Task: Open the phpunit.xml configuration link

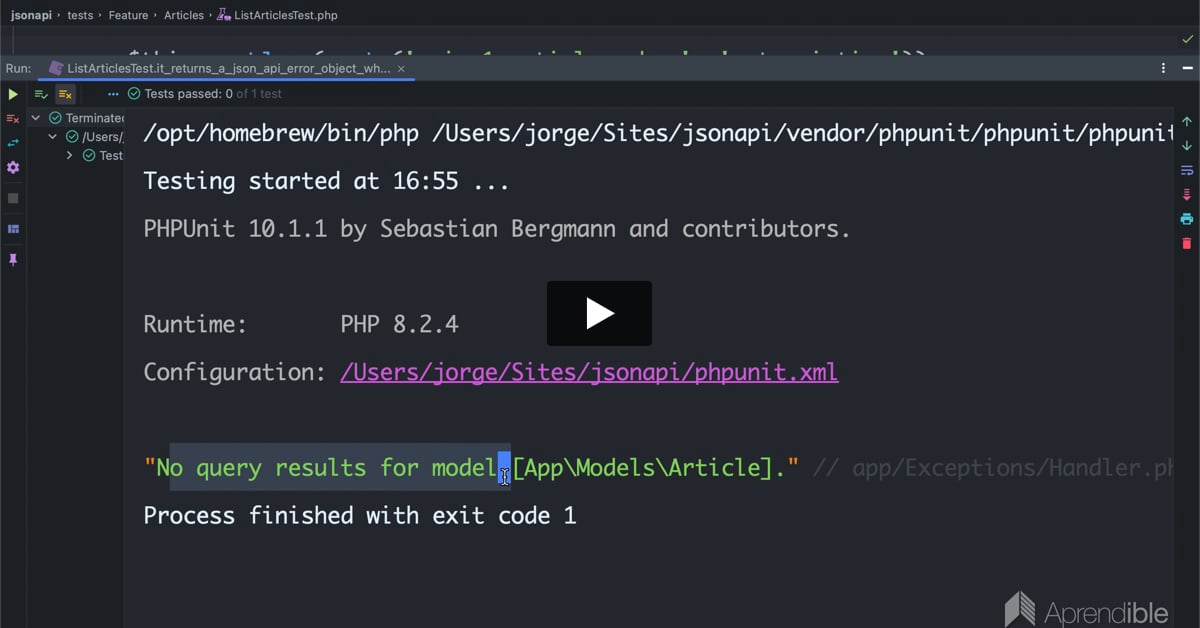Action: pyautogui.click(x=589, y=372)
